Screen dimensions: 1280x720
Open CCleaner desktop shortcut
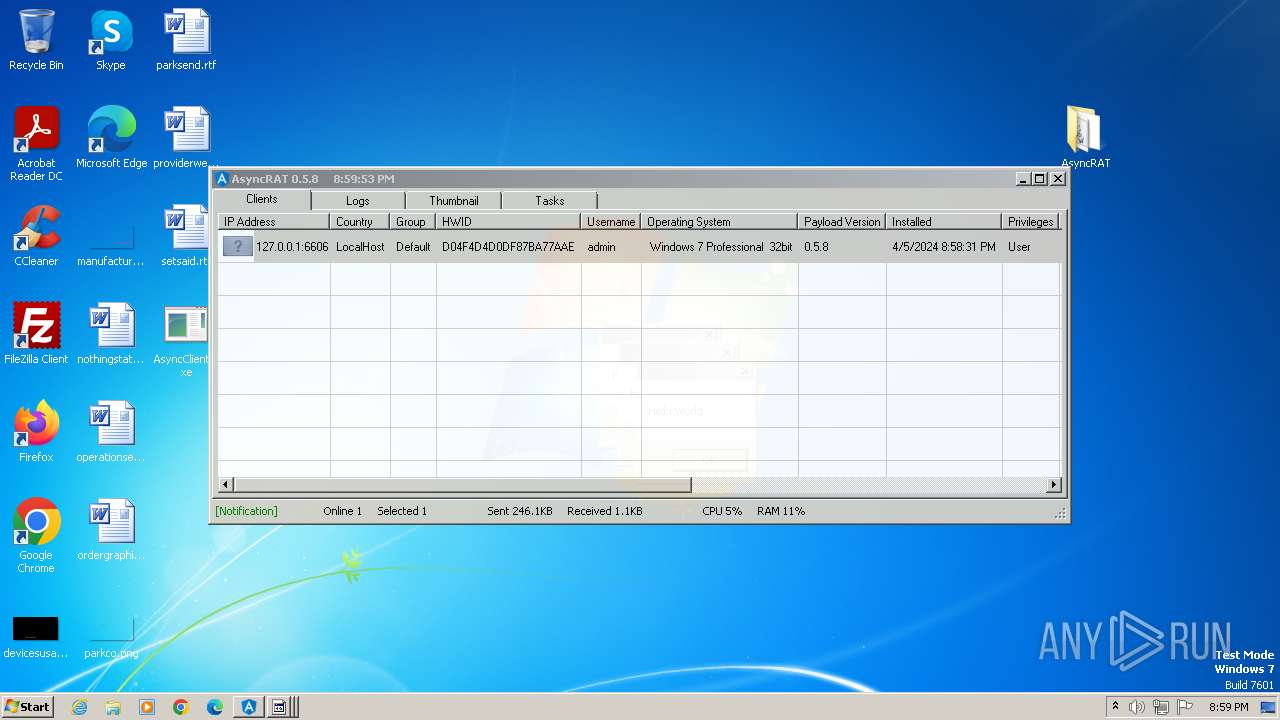click(36, 236)
